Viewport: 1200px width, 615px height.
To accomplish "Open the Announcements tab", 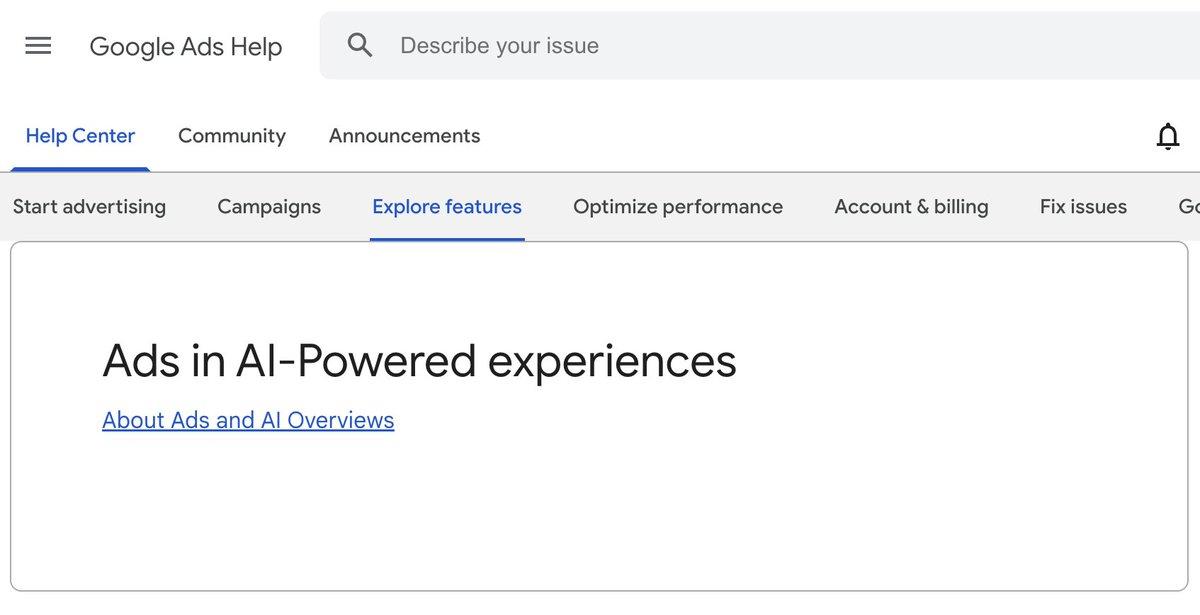I will tap(404, 136).
